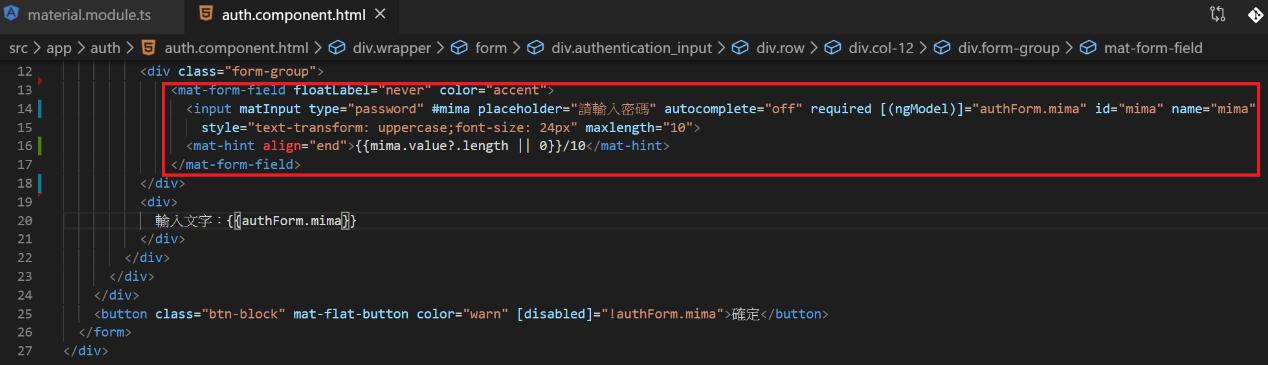Click the required attribute on line 14
The width and height of the screenshot is (1268, 365).
pyautogui.click(x=841, y=109)
